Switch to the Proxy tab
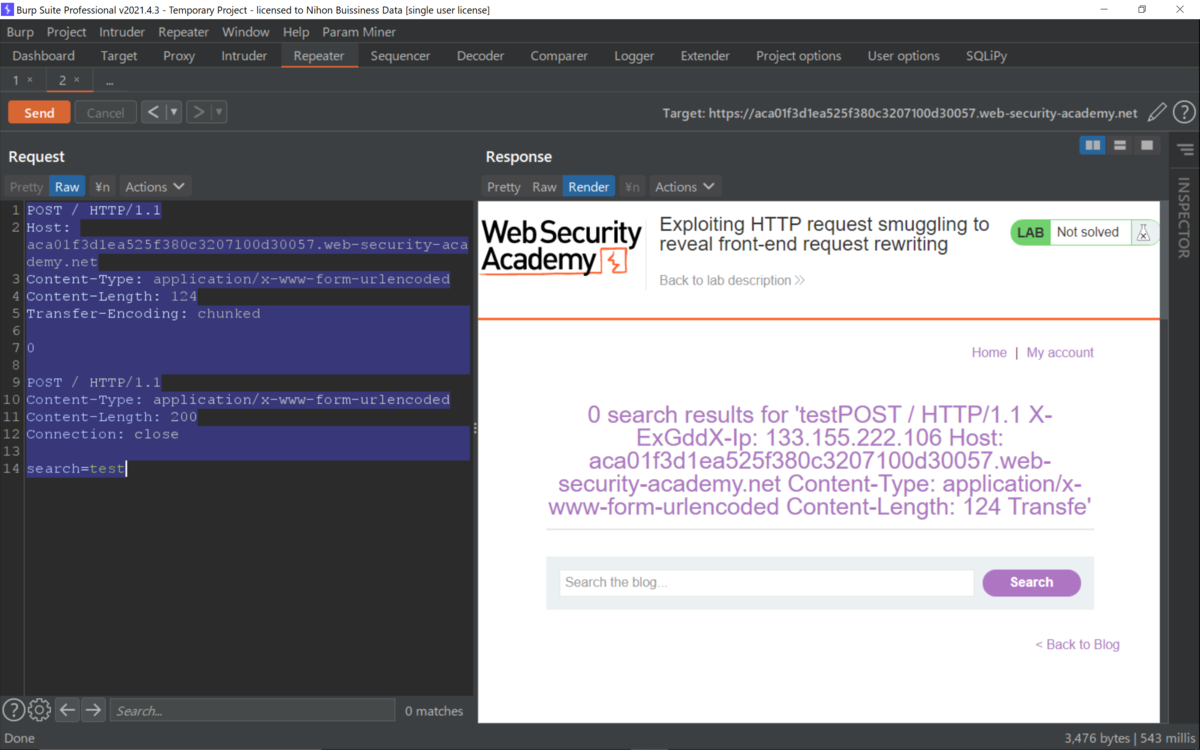Image resolution: width=1200 pixels, height=750 pixels. click(179, 56)
